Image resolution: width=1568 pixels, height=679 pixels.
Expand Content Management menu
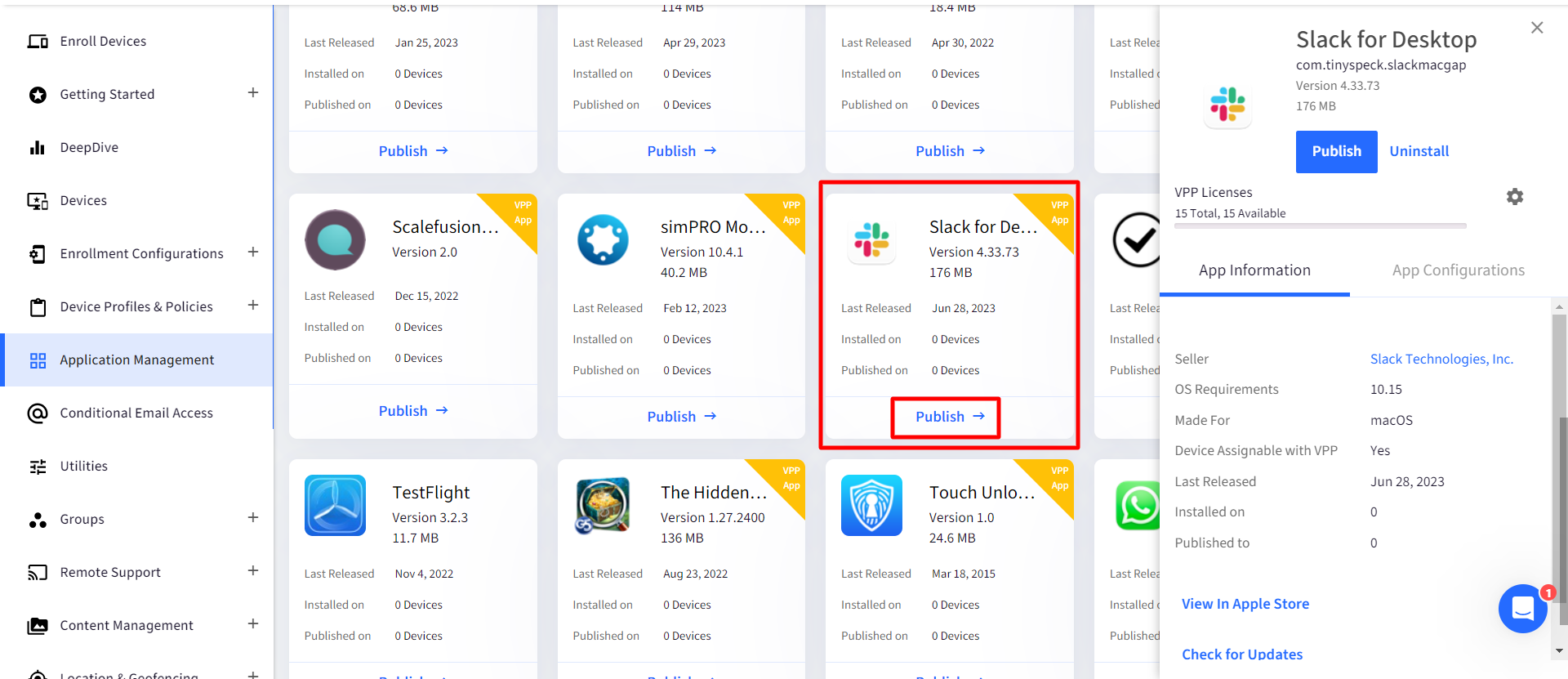tap(253, 624)
